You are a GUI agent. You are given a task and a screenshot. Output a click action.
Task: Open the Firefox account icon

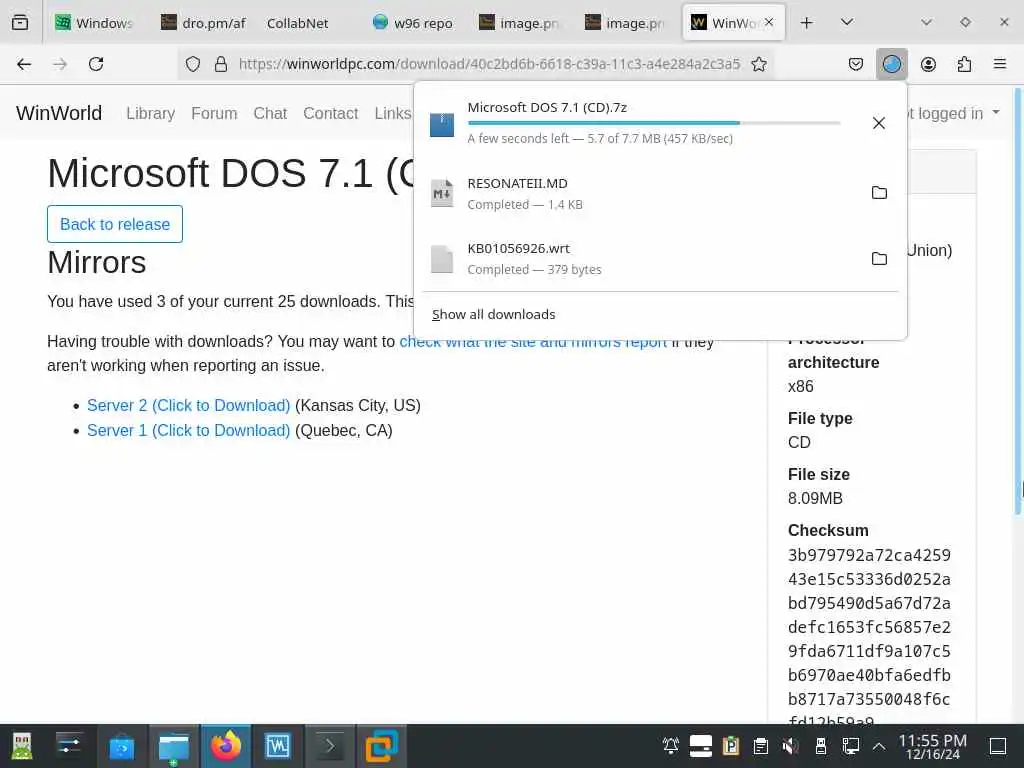point(928,64)
